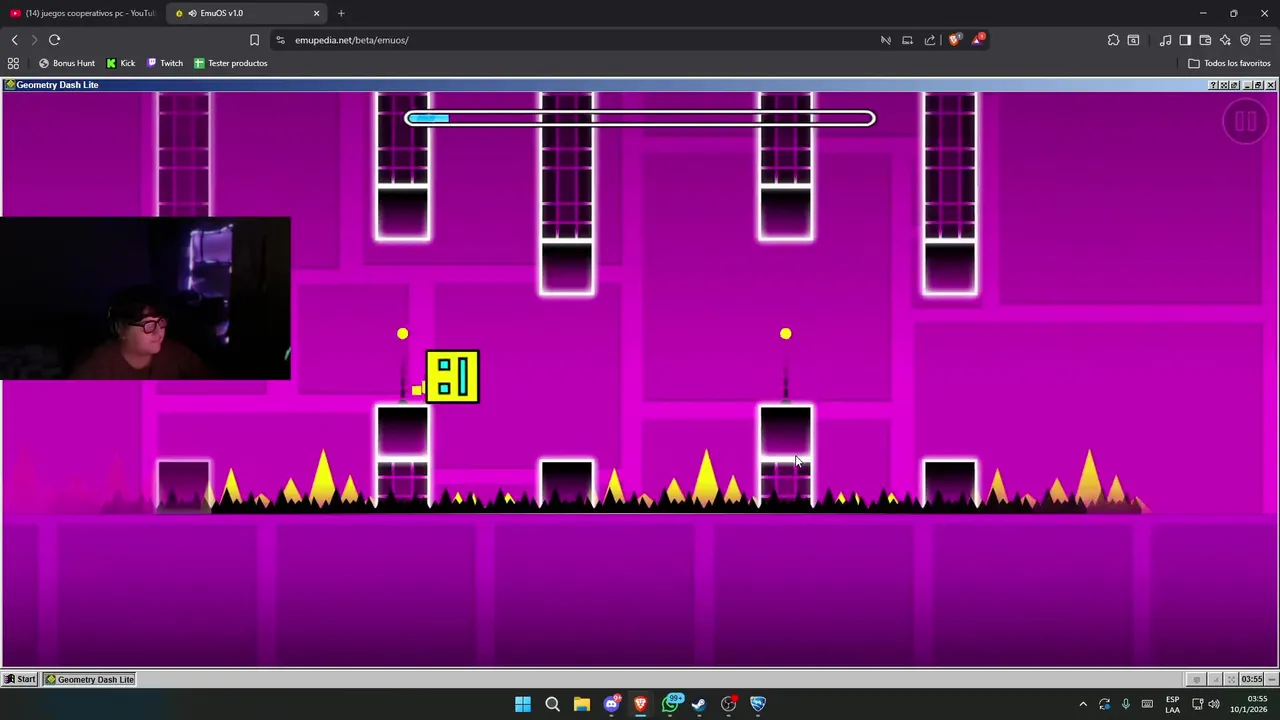Open volume control in system tray
Image resolution: width=1280 pixels, height=720 pixels.
[1214, 704]
